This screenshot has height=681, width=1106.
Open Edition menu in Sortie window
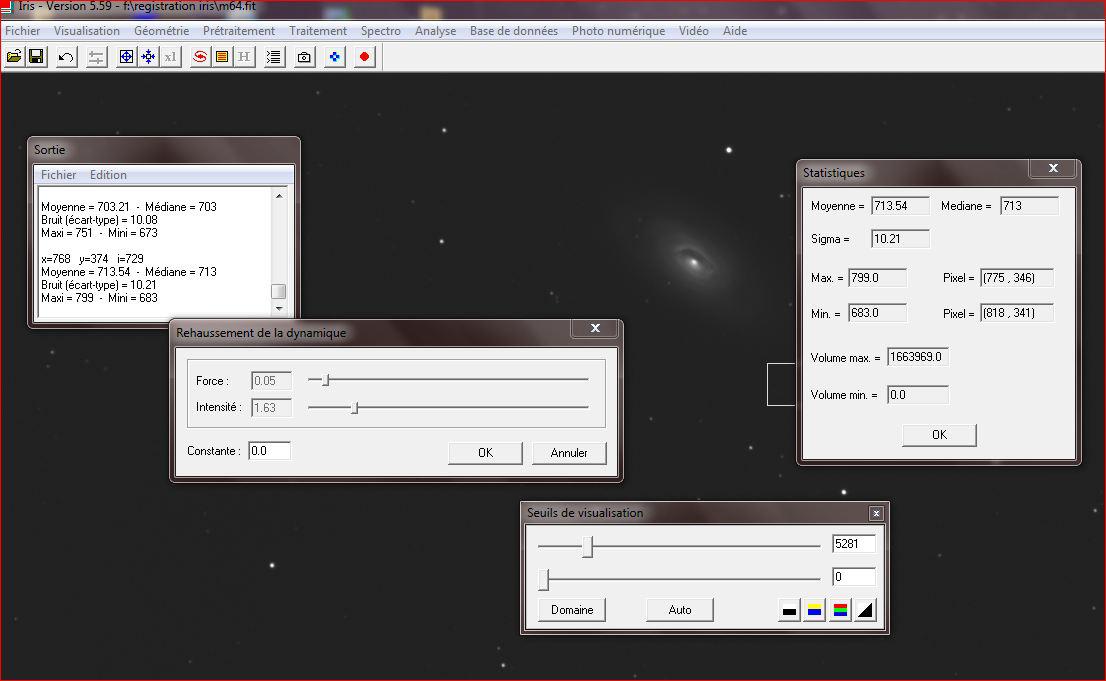click(108, 175)
